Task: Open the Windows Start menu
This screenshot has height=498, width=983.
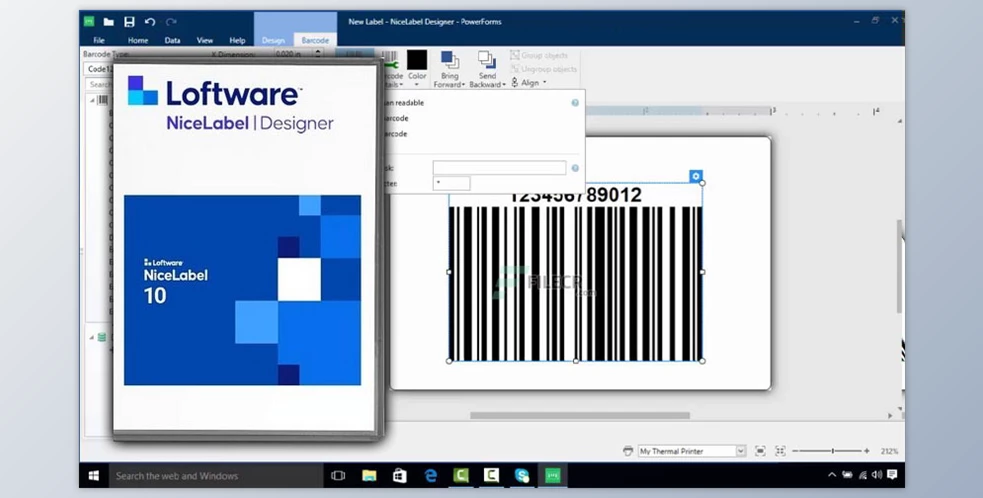Action: coord(93,475)
